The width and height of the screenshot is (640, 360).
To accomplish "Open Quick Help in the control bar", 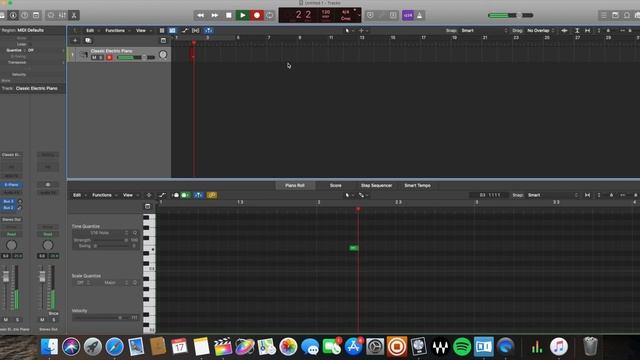I will [x=24, y=16].
